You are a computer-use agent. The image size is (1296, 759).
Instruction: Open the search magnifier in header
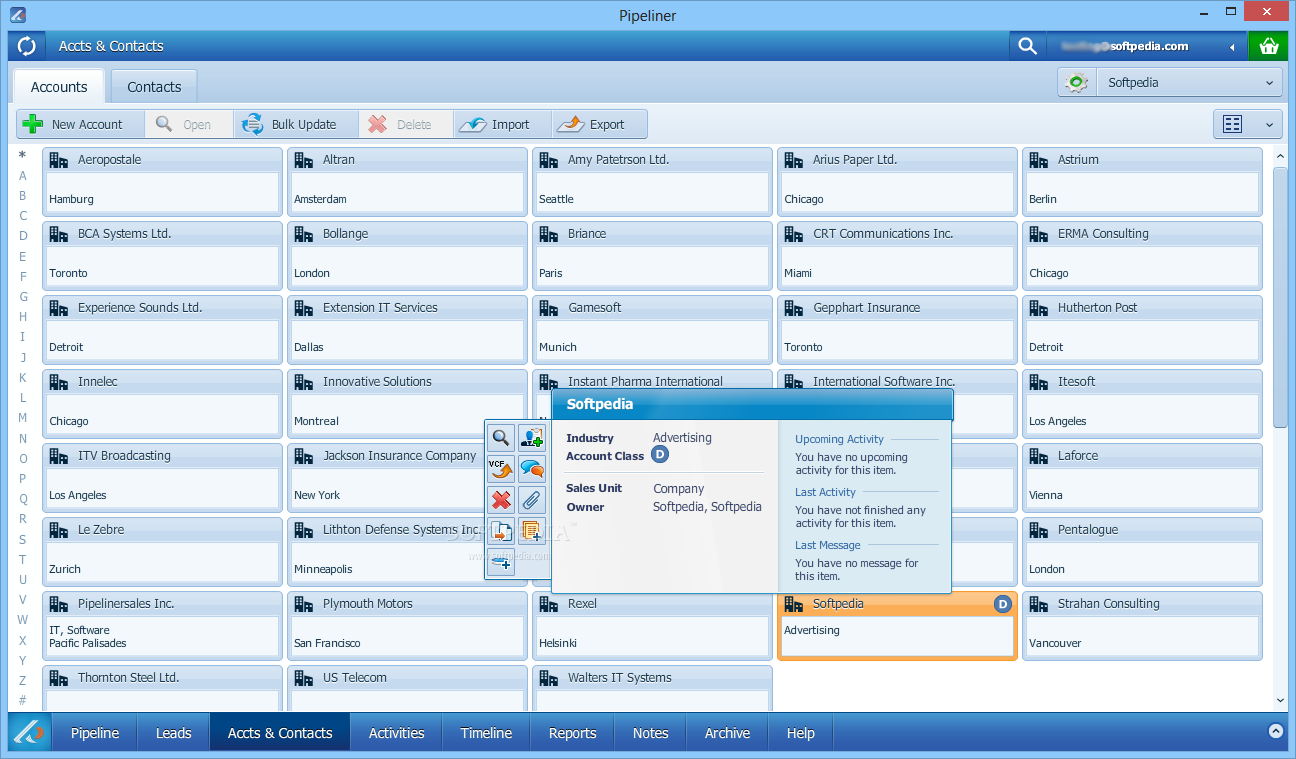[1027, 46]
